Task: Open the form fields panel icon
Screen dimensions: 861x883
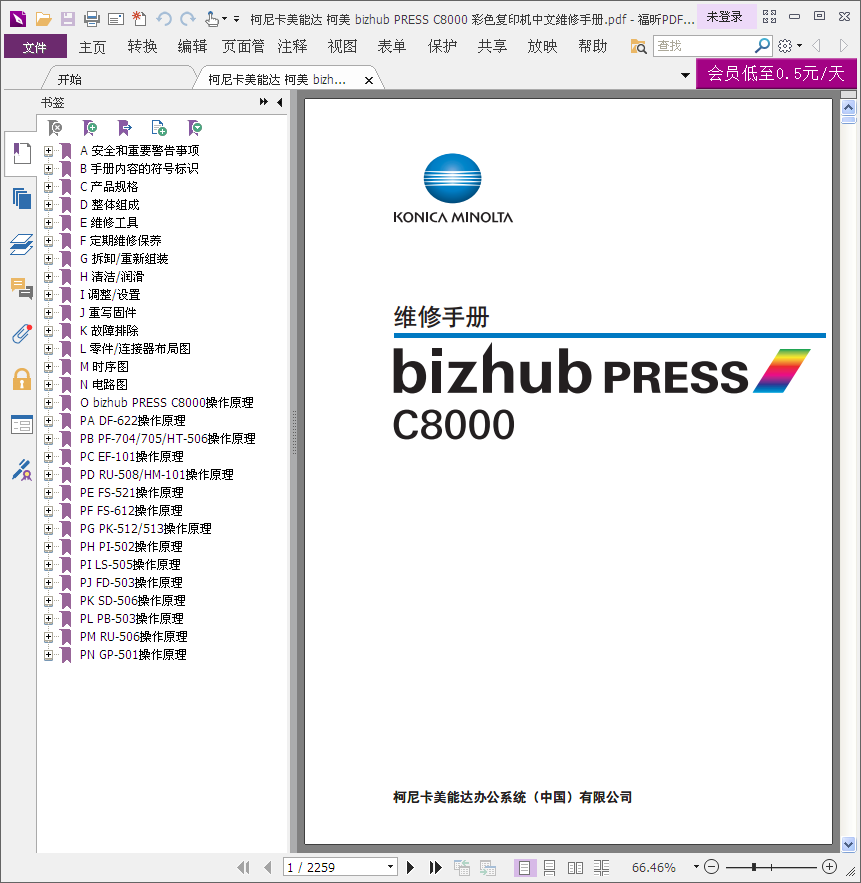Action: [21, 425]
